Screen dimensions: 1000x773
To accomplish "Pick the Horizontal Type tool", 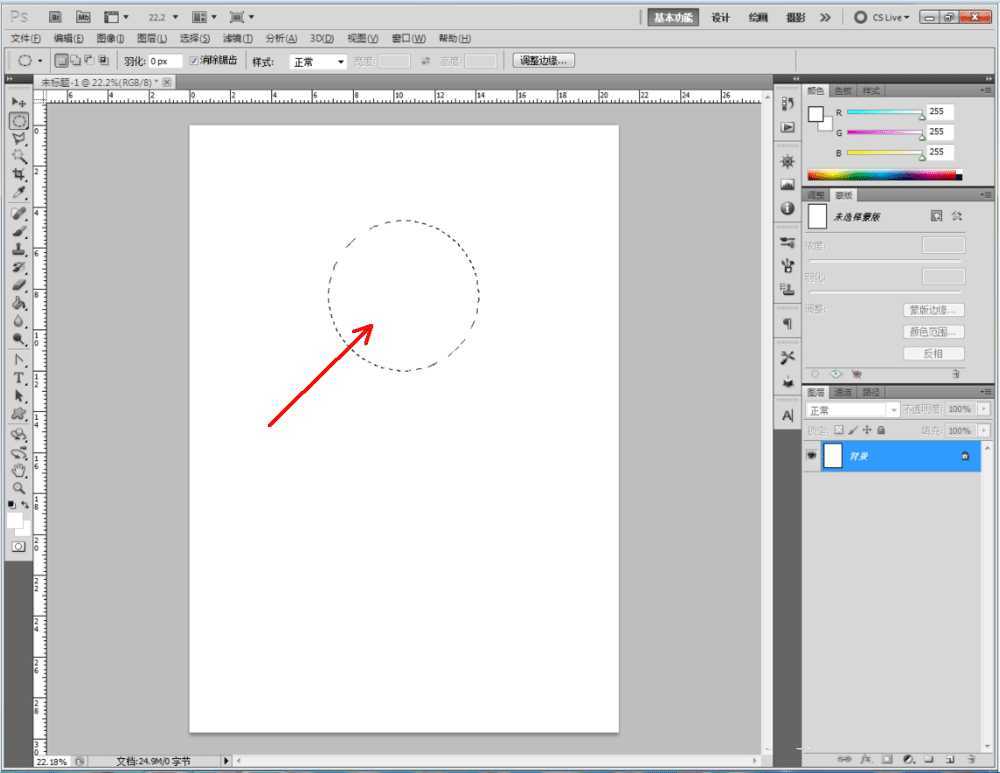I will [18, 377].
